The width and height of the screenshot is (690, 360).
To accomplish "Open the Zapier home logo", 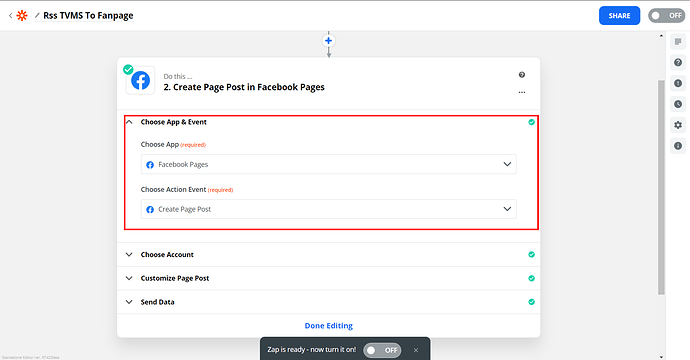I will pos(22,16).
